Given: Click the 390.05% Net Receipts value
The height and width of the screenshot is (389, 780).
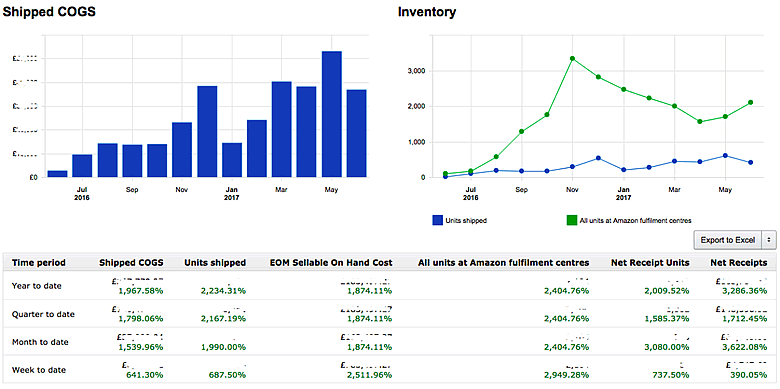Looking at the screenshot, I should (x=749, y=375).
